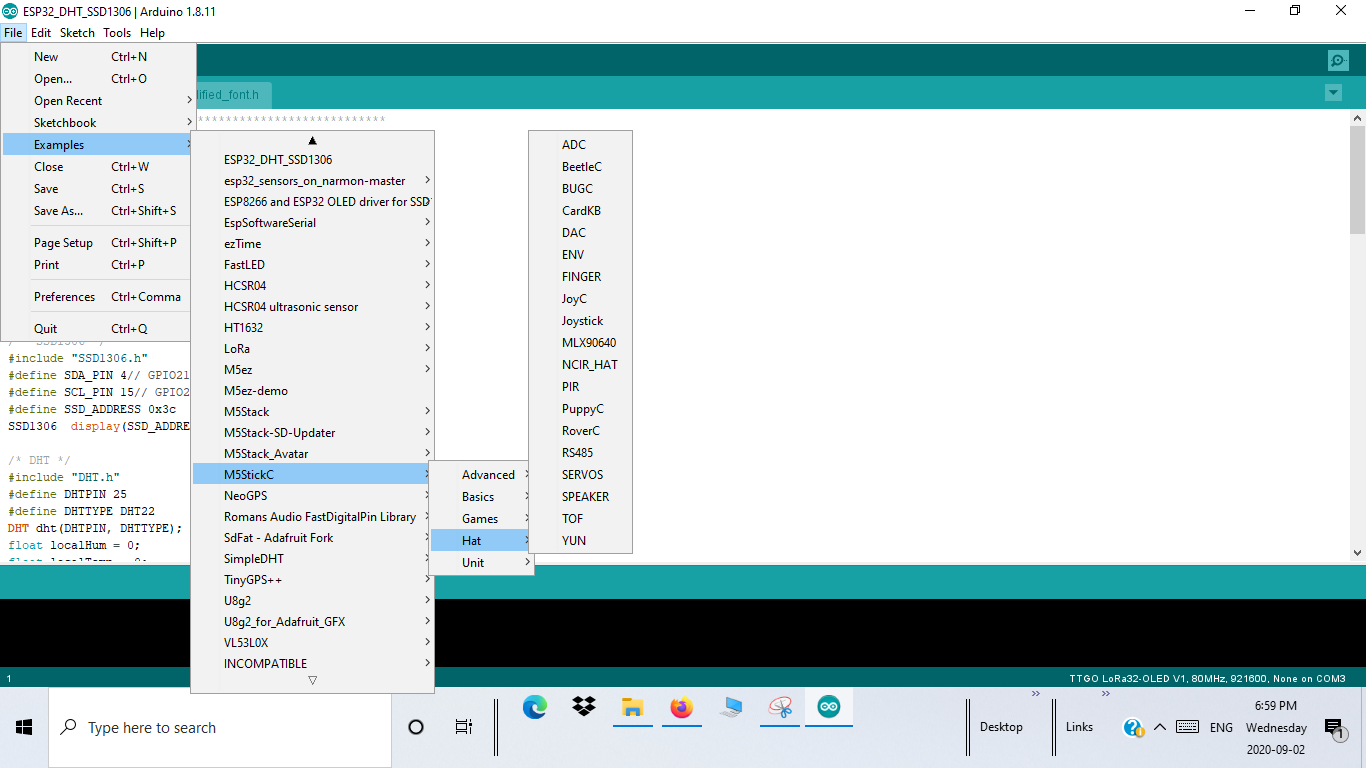The width and height of the screenshot is (1366, 768).
Task: Select the TOF Hat example
Action: point(580,519)
